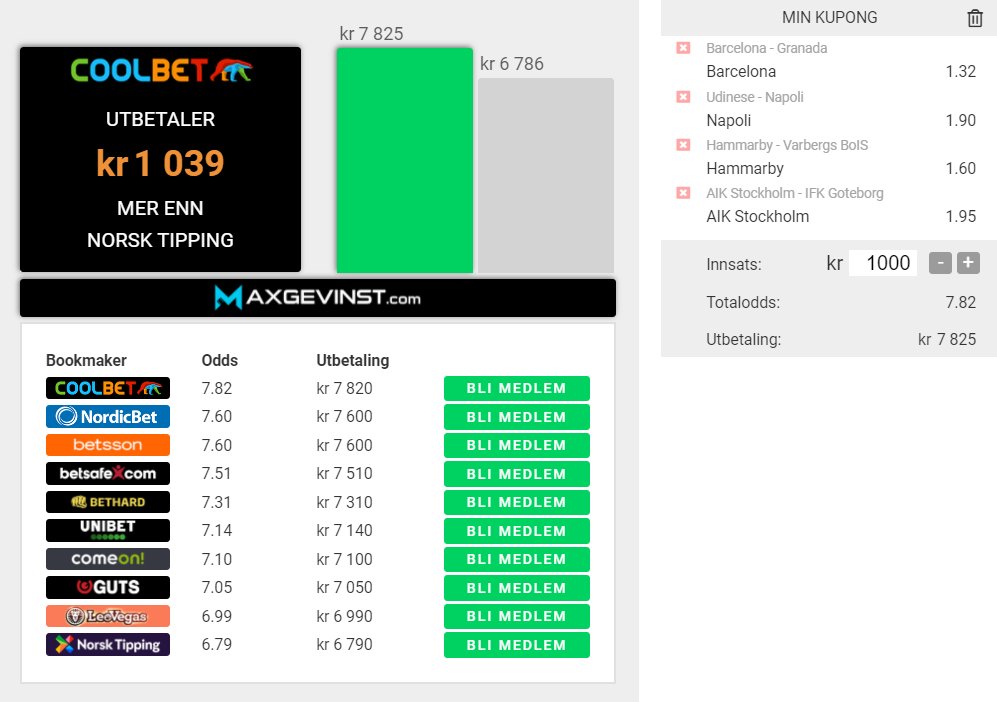997x702 pixels.
Task: Open the ComeOn logo
Action: 107,559
